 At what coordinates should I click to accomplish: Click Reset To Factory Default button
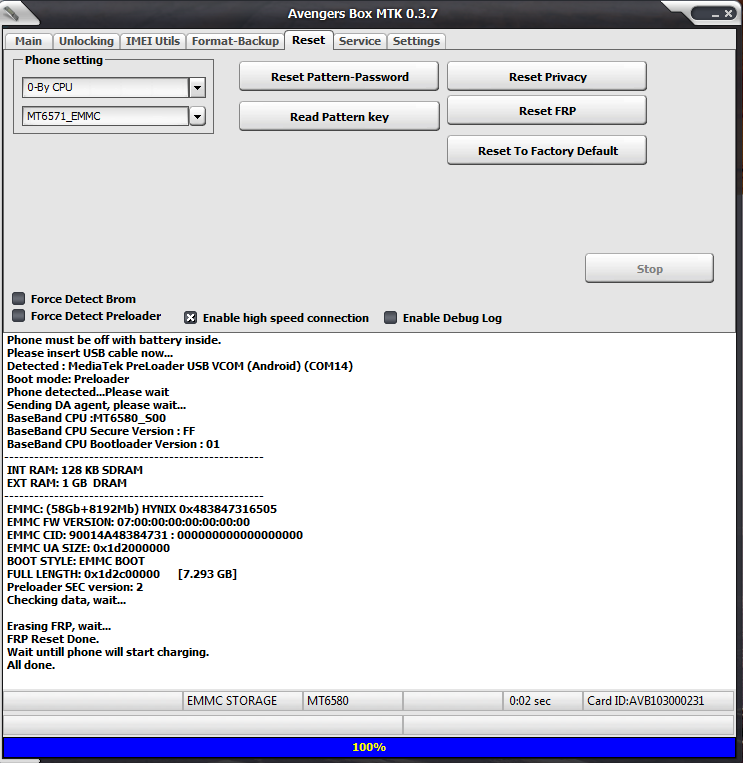click(x=547, y=150)
